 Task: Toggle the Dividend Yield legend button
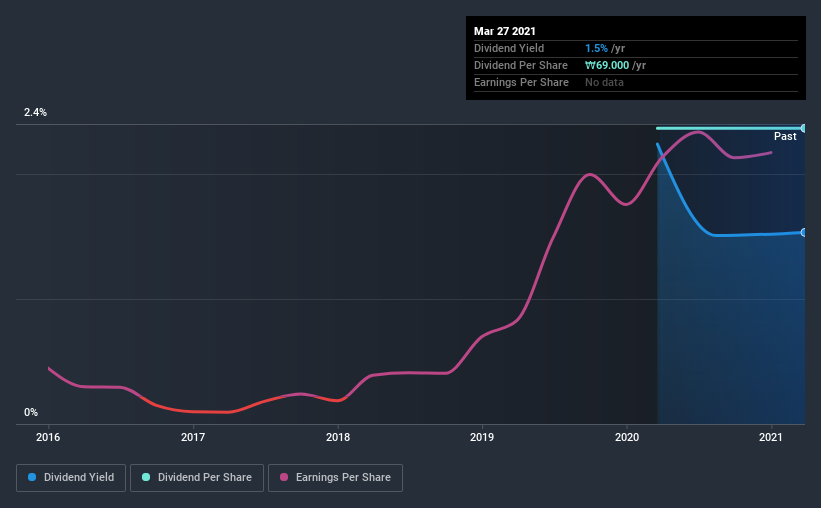[71, 478]
